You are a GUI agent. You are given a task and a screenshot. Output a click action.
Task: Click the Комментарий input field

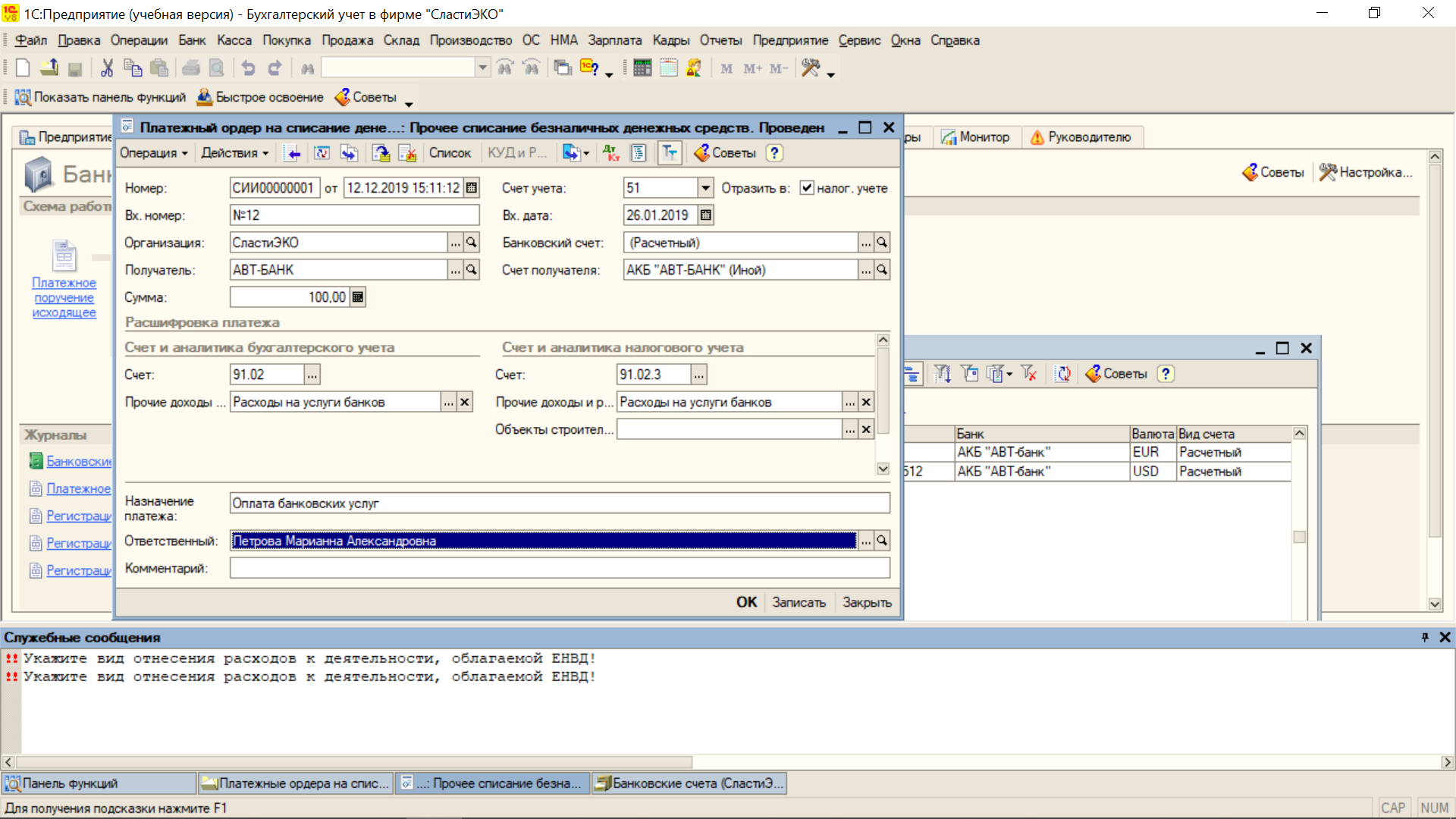point(560,569)
